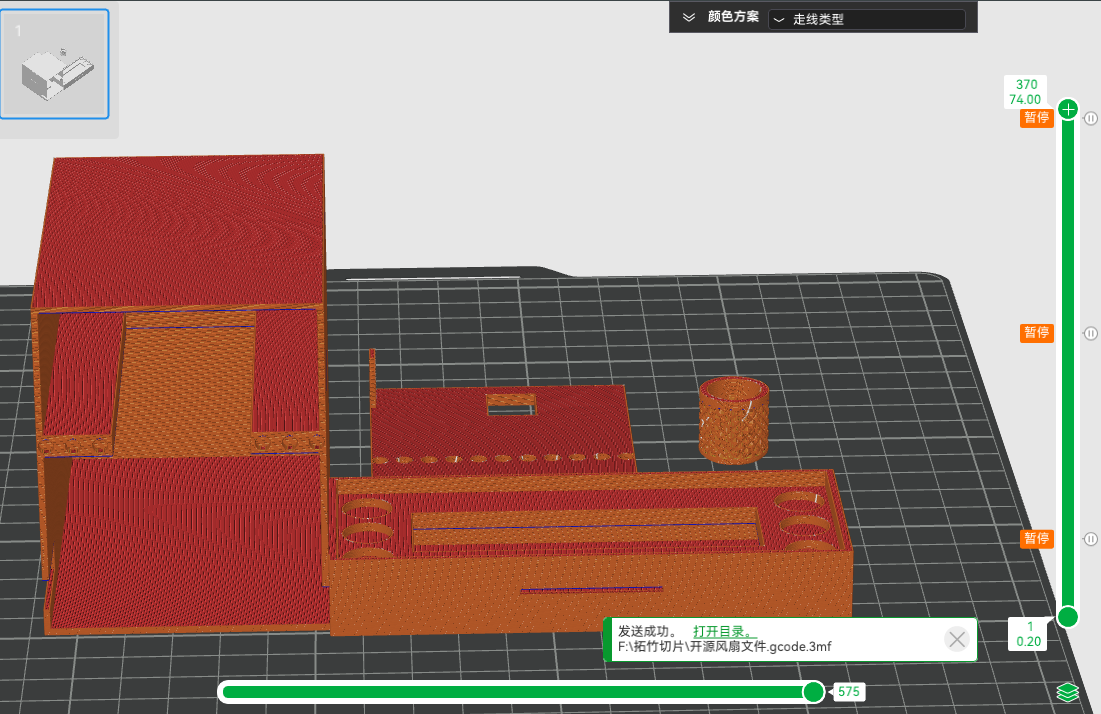Dismiss the 发送成功 notification with the X

click(957, 639)
